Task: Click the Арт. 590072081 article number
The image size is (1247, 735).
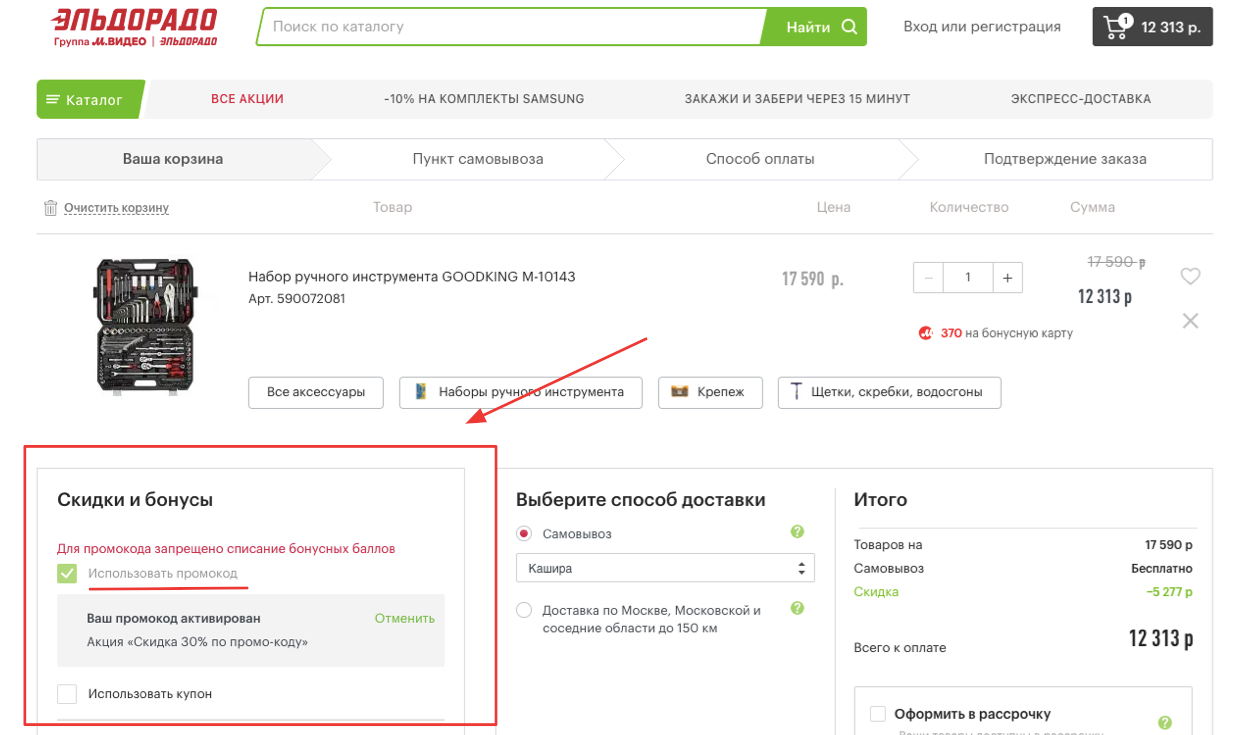Action: (297, 299)
